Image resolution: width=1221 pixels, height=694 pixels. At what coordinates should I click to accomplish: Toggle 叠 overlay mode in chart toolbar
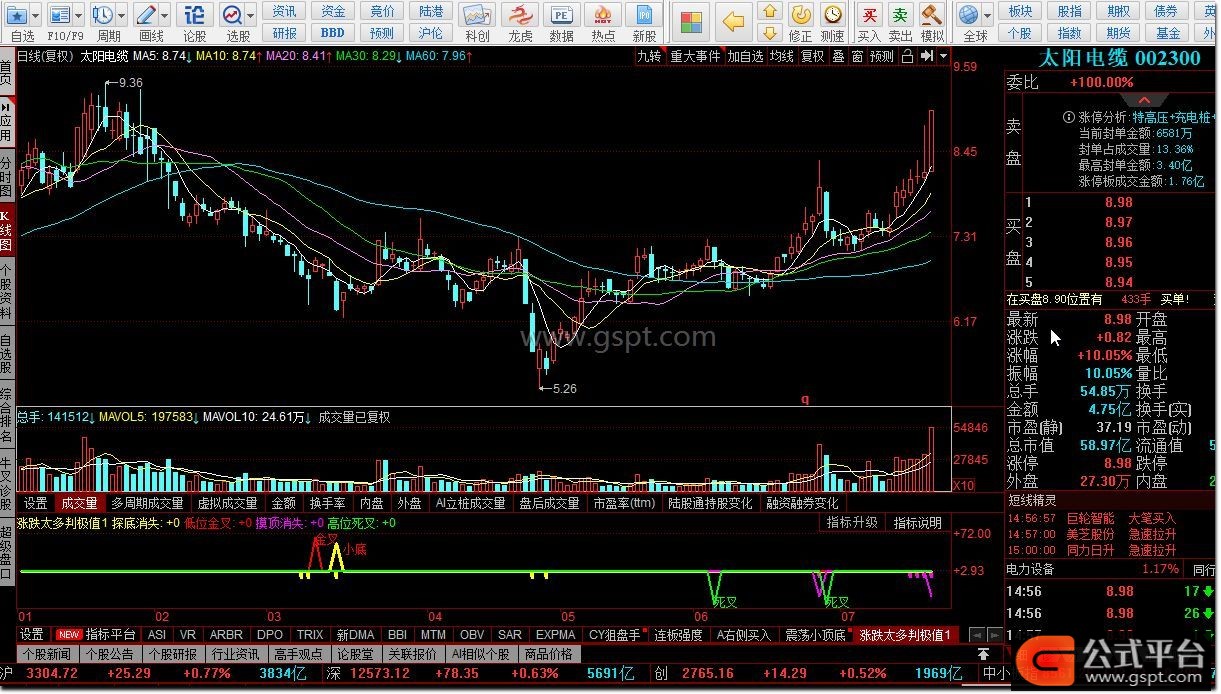(838, 57)
